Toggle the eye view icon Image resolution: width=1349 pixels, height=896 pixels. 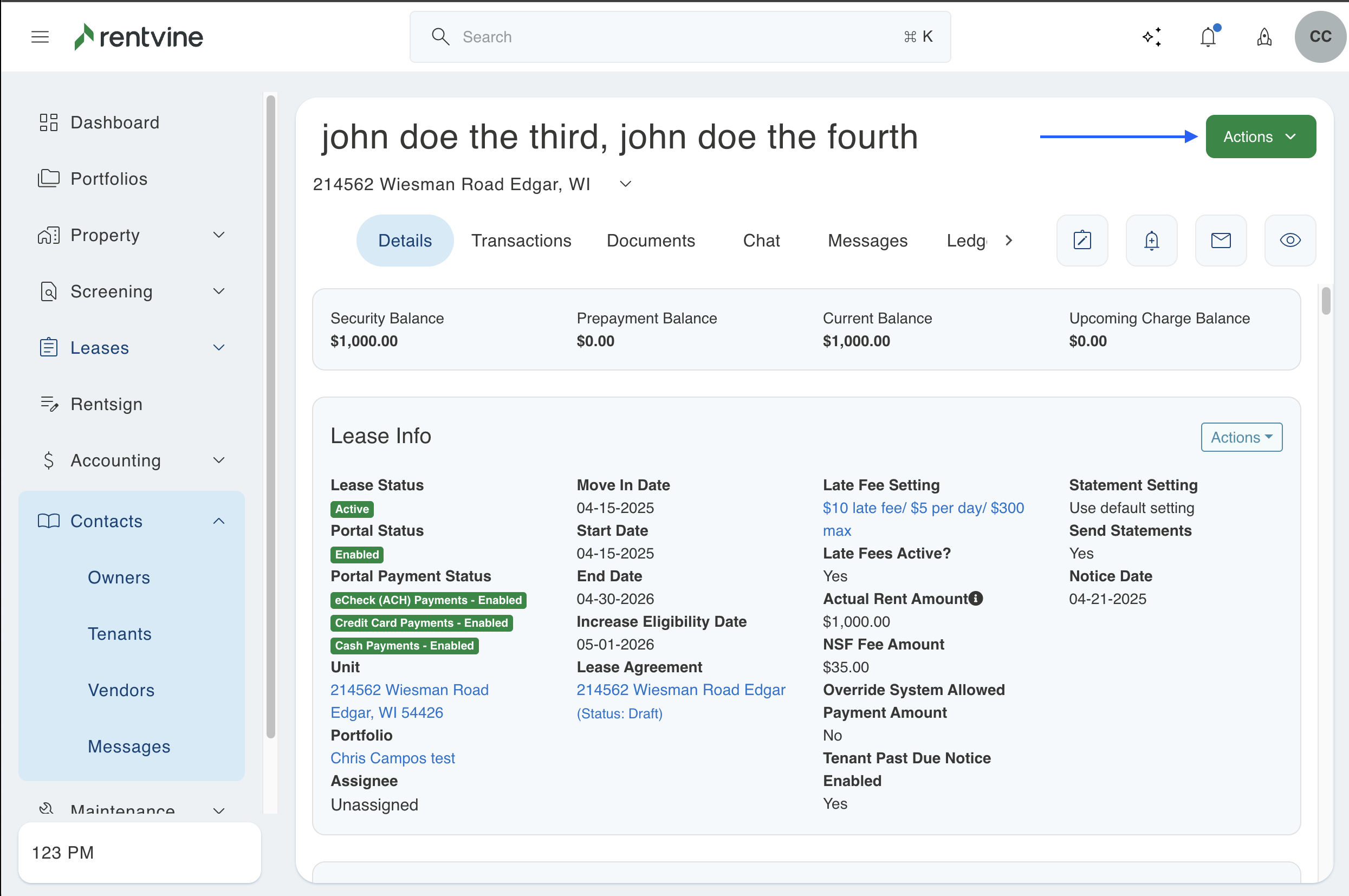[x=1289, y=241]
